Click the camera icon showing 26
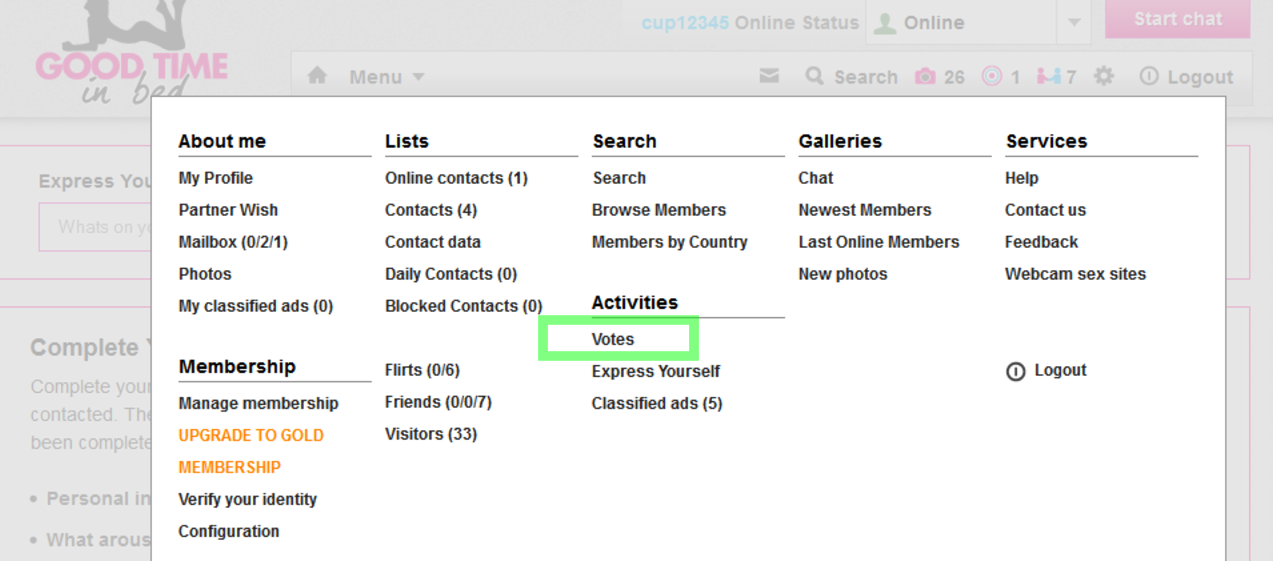Image resolution: width=1273 pixels, height=561 pixels. point(925,77)
